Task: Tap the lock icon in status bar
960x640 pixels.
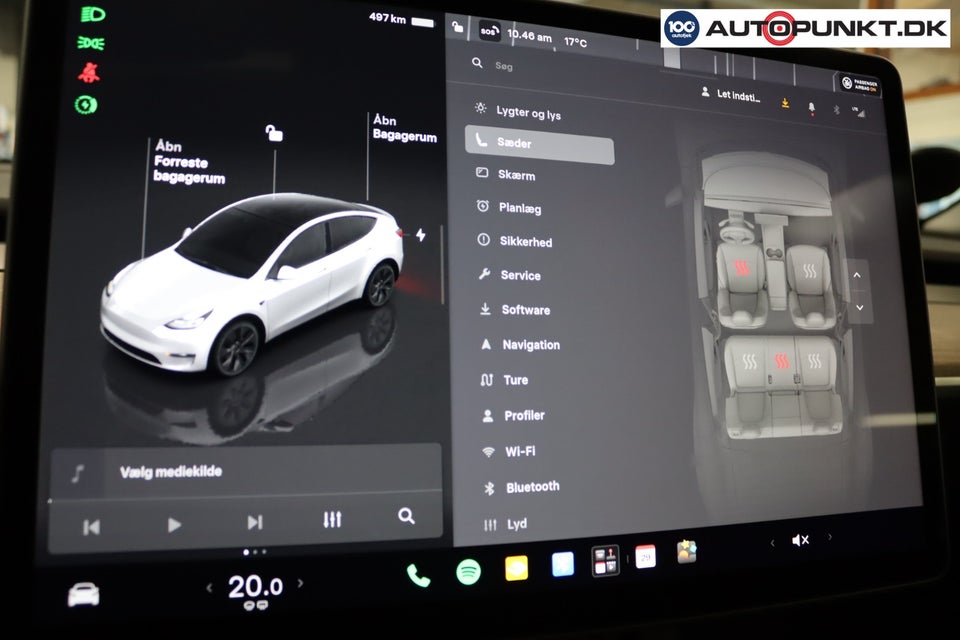Action: pyautogui.click(x=457, y=26)
